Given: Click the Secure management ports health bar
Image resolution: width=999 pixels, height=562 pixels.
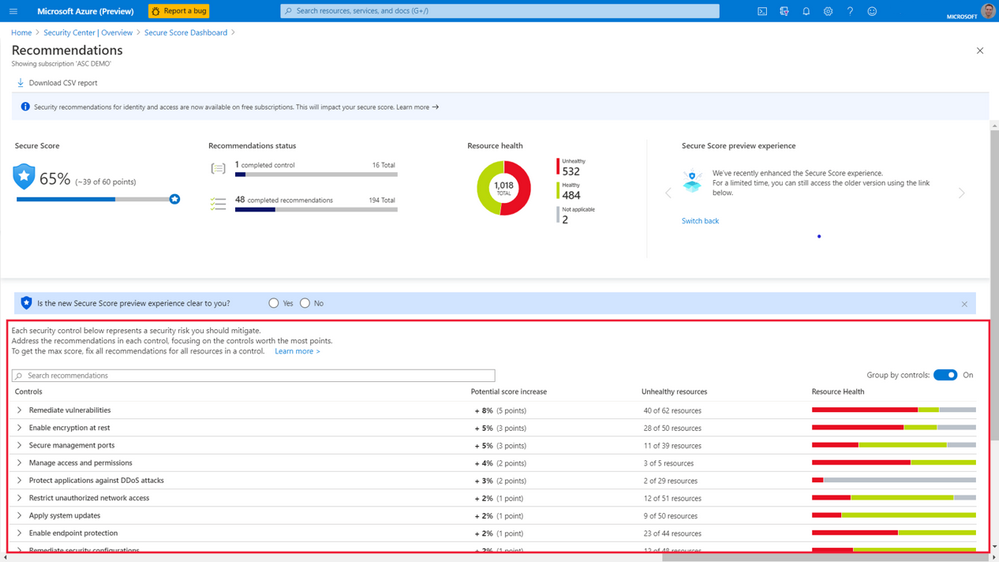Looking at the screenshot, I should click(893, 445).
